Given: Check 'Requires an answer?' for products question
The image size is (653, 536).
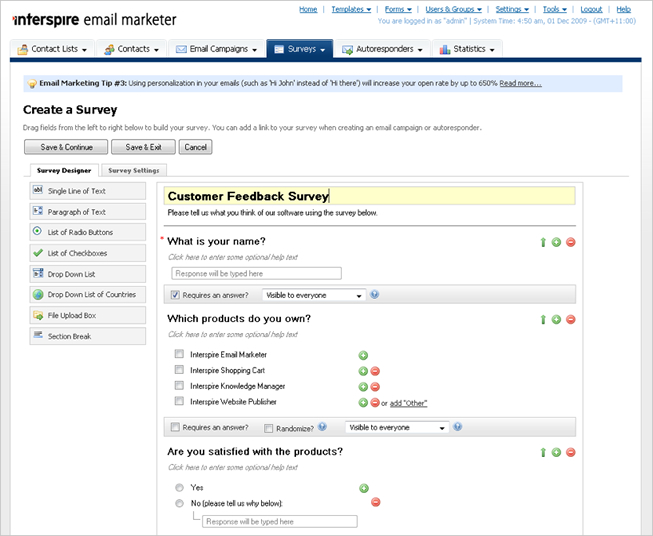Looking at the screenshot, I should click(x=175, y=427).
